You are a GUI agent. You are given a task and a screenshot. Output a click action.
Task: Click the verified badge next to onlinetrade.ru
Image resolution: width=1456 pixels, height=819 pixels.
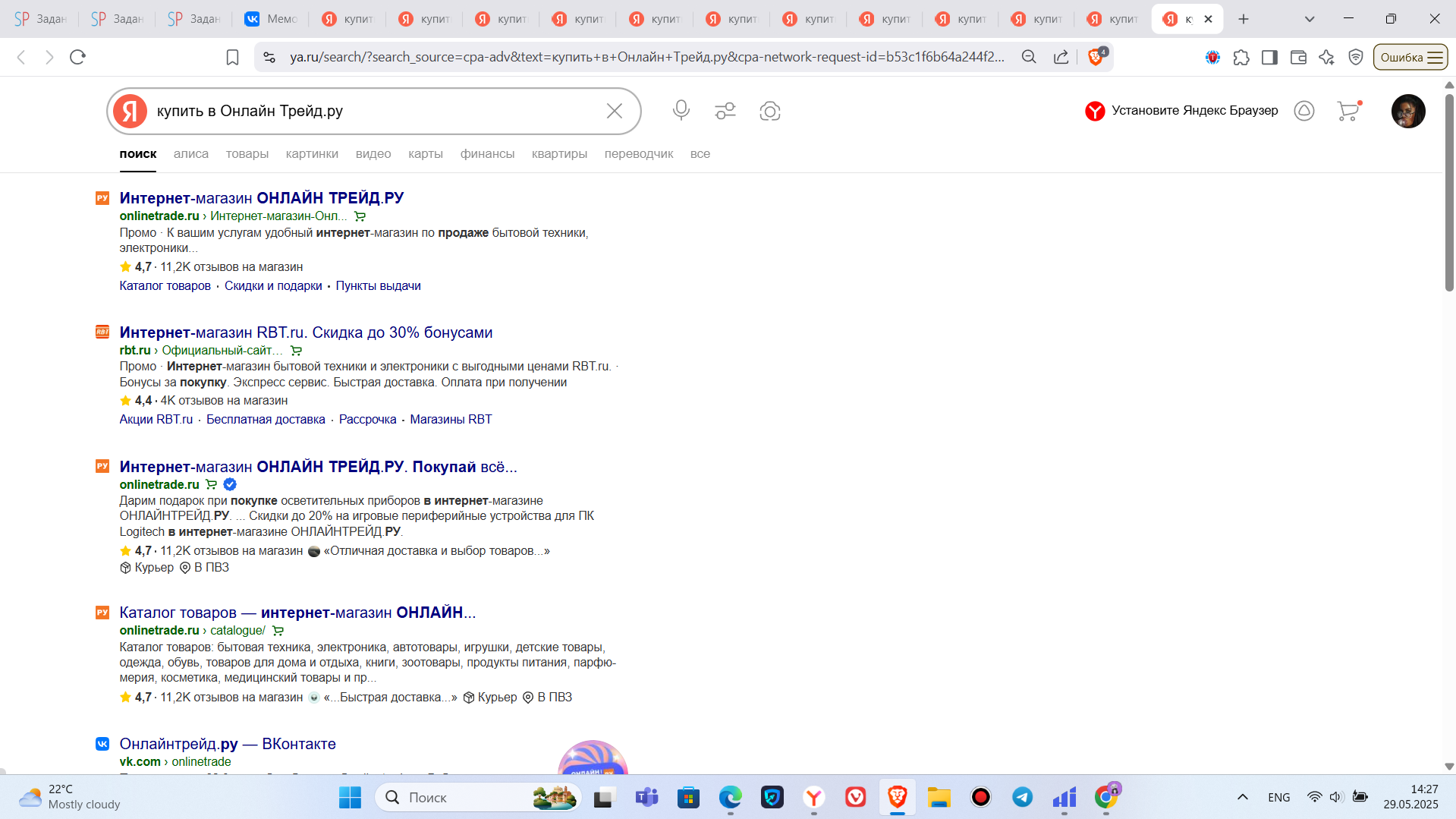pos(230,484)
